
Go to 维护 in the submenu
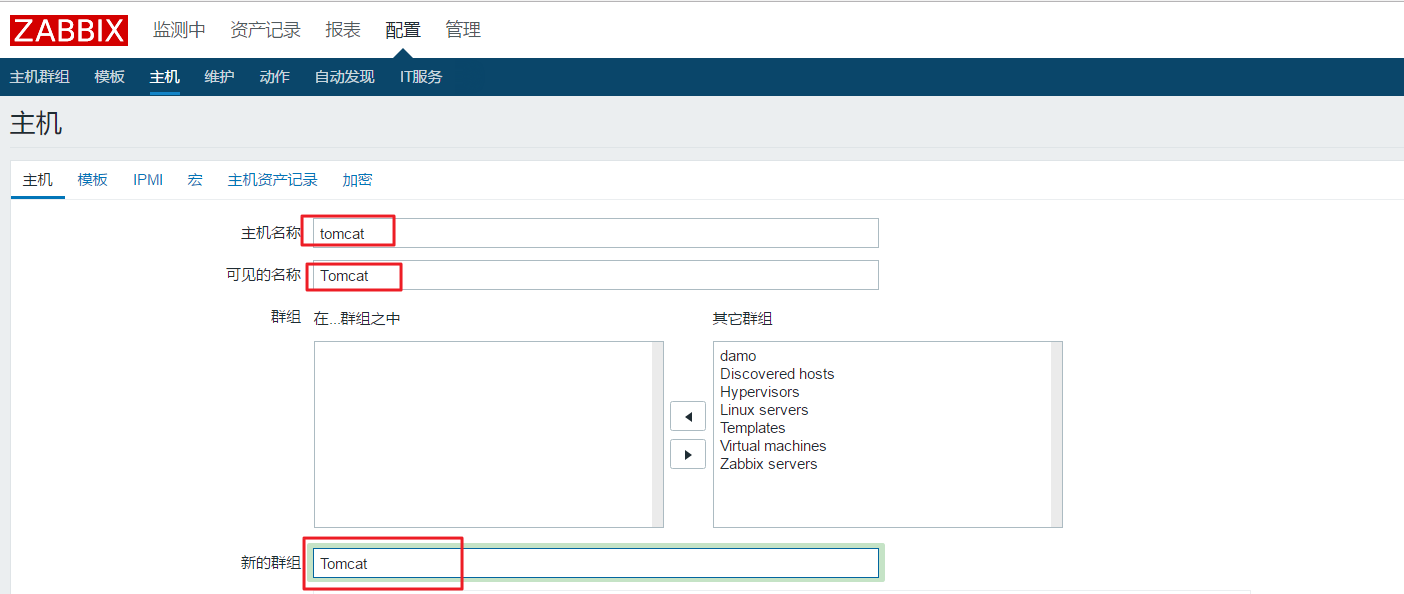pyautogui.click(x=219, y=77)
